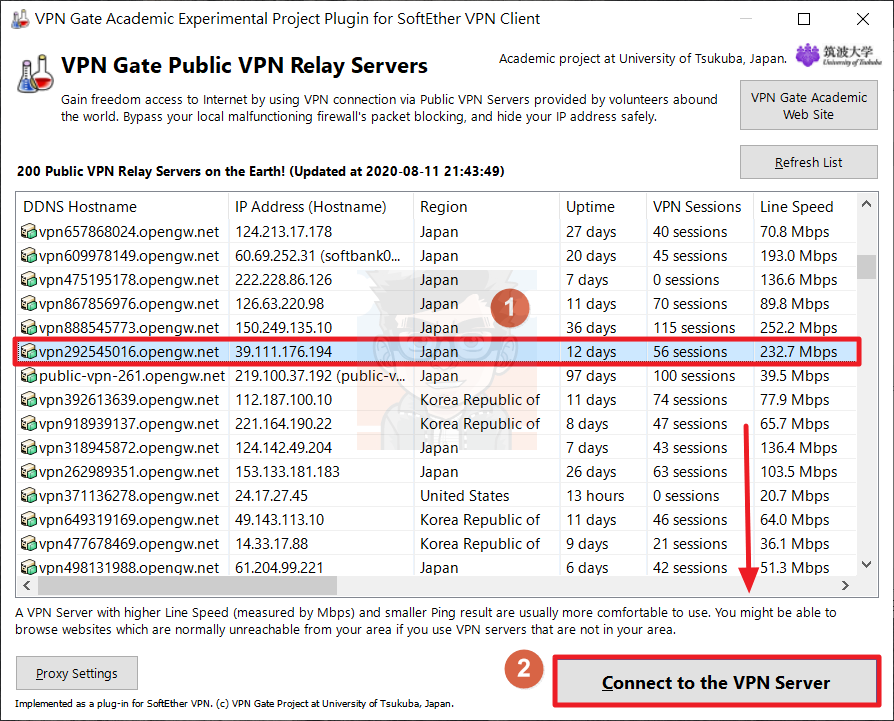
Task: Click the United States region cell
Action: point(465,496)
